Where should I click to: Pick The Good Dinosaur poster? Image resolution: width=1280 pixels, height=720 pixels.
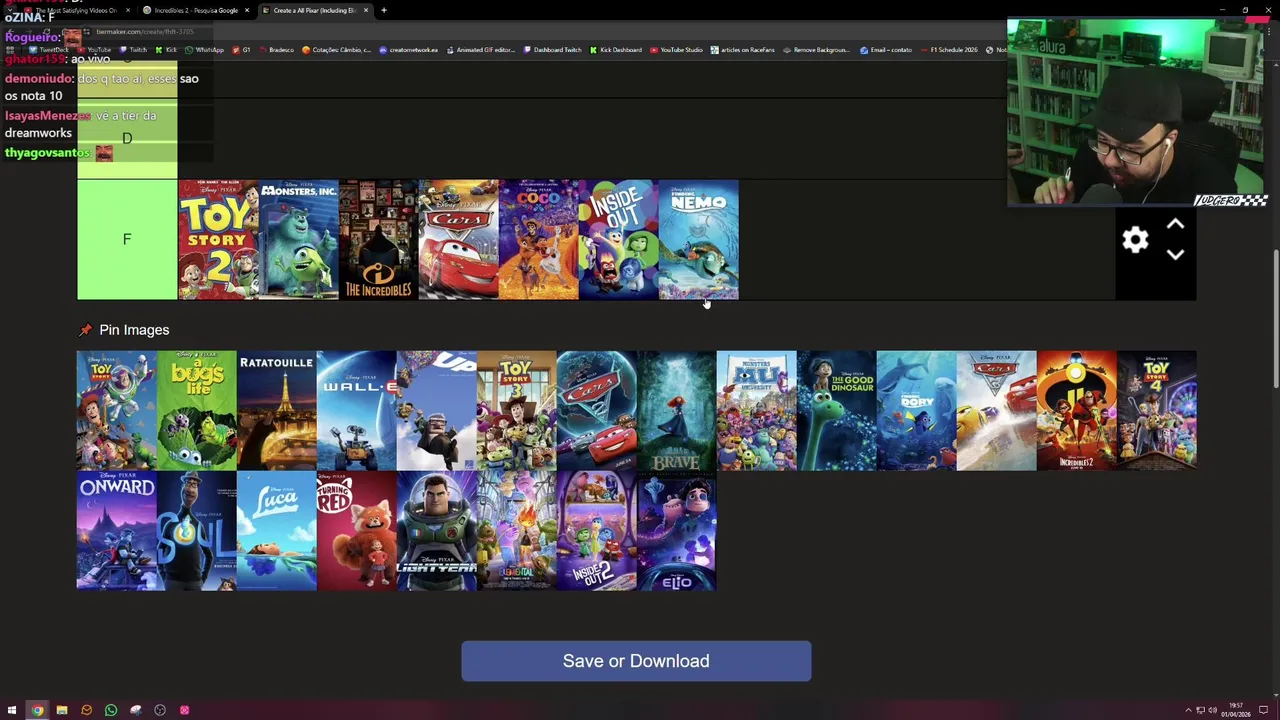(x=837, y=410)
